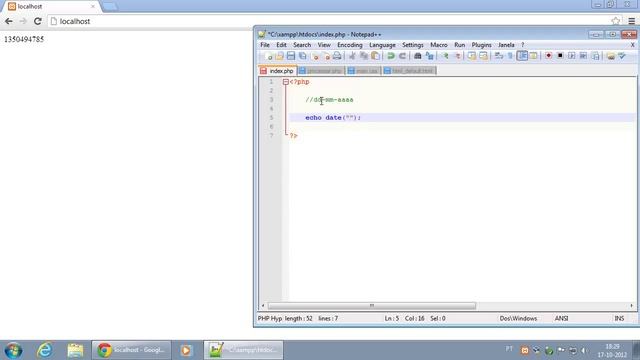Click the volume icon in system tray

click(x=584, y=351)
